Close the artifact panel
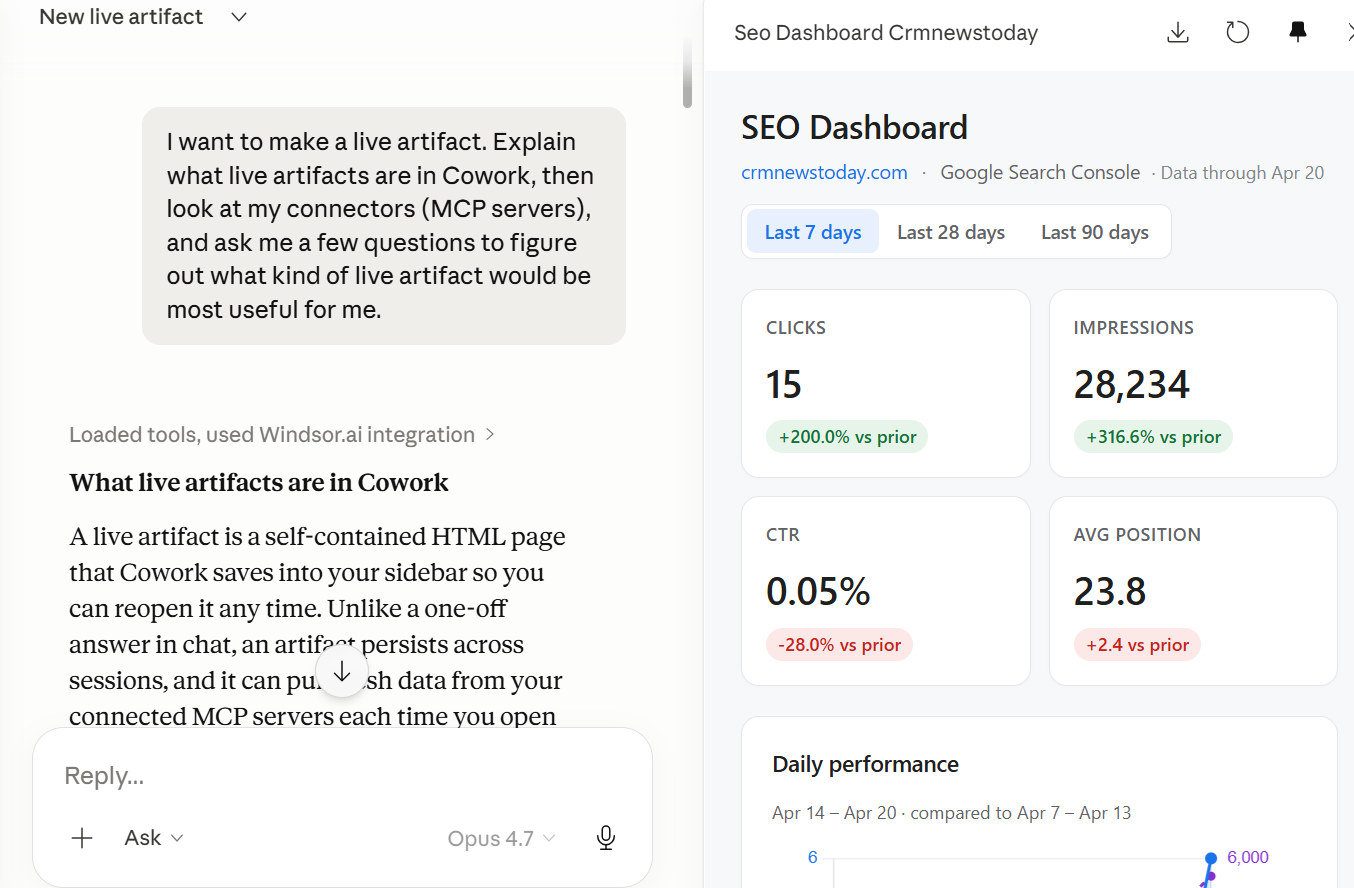 1350,32
